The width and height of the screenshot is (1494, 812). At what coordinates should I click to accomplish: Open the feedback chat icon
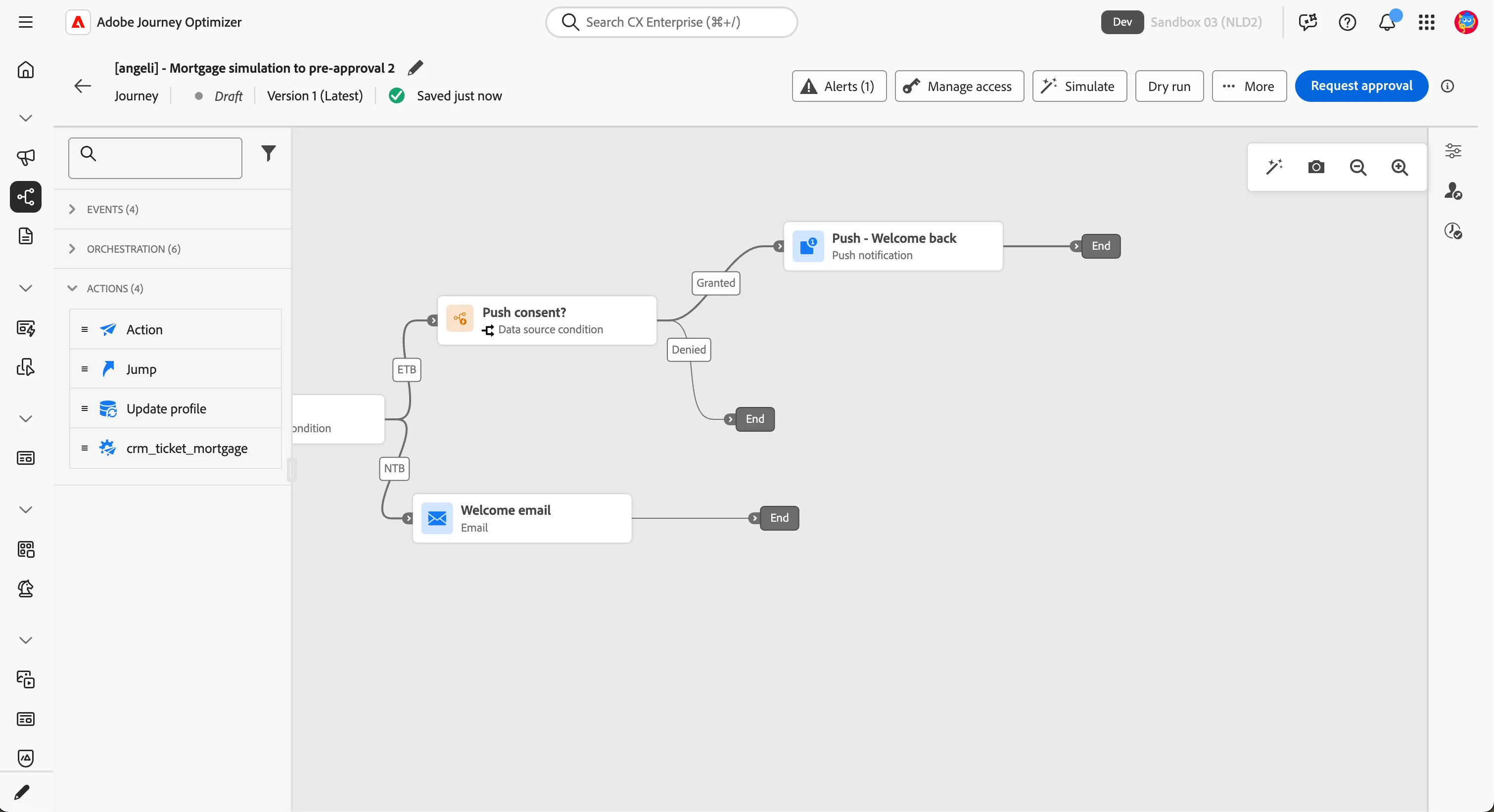tap(1308, 22)
